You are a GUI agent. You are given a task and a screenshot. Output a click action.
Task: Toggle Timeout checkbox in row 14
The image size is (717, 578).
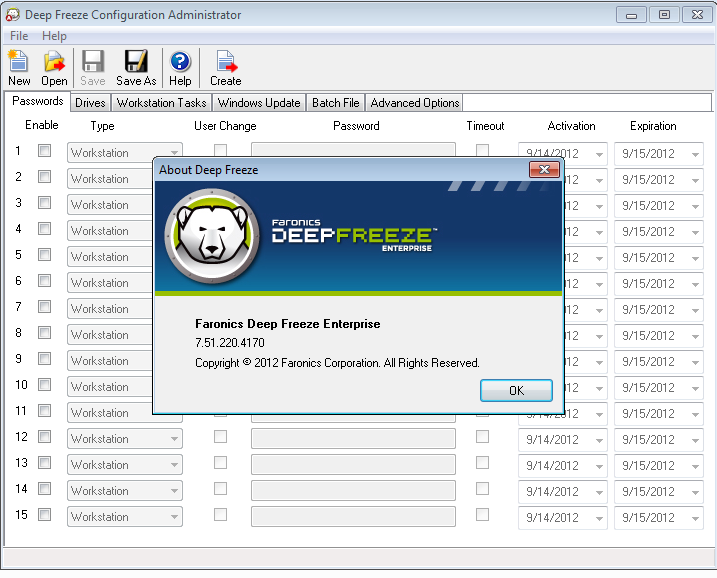click(482, 488)
